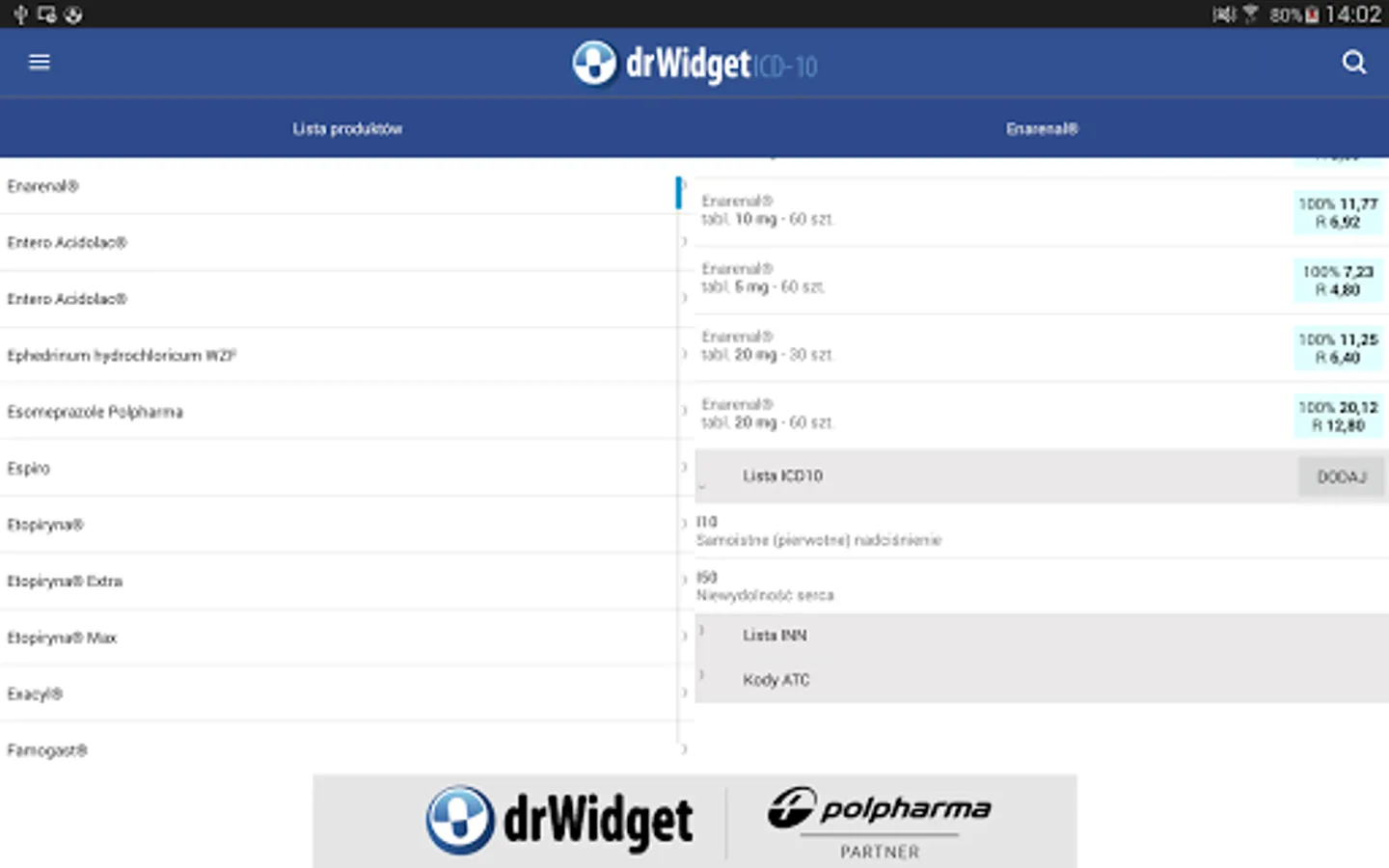The width and height of the screenshot is (1389, 868).
Task: Select Ephedrinum hydrochloricum WZF product
Action: point(338,356)
